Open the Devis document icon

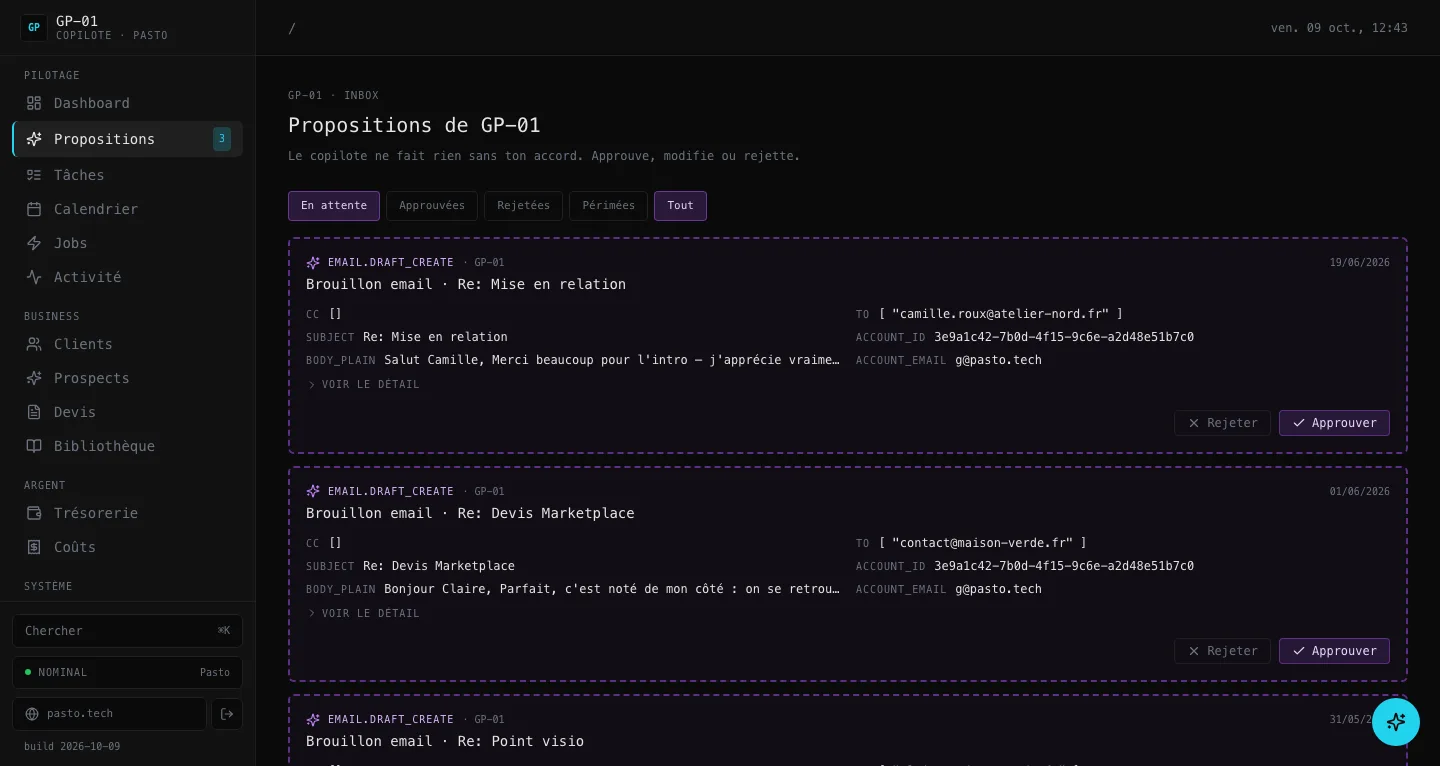pos(34,412)
